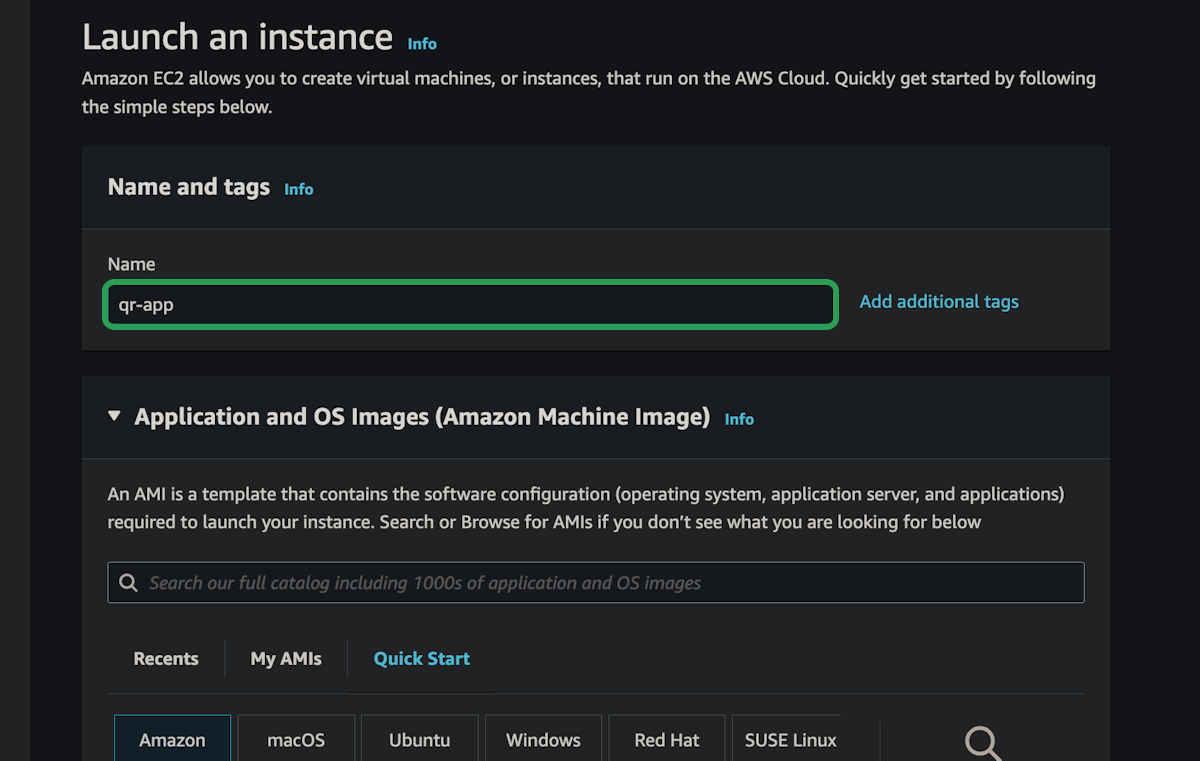Click the large magnifier icon beside the OS tiles

tap(983, 743)
